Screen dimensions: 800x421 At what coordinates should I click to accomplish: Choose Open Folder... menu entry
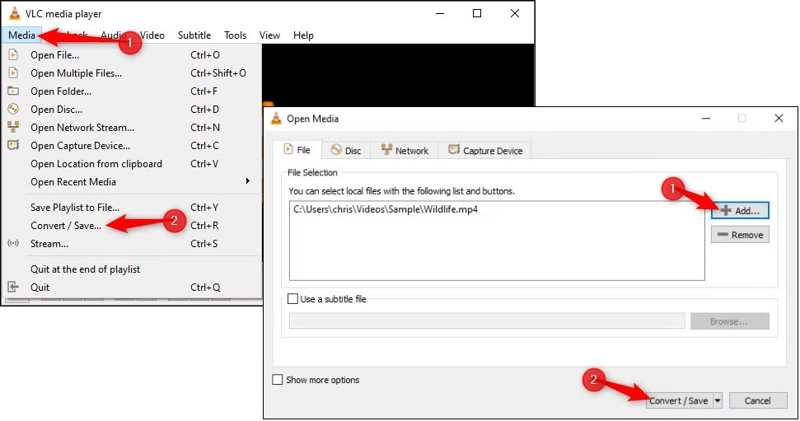pos(132,91)
